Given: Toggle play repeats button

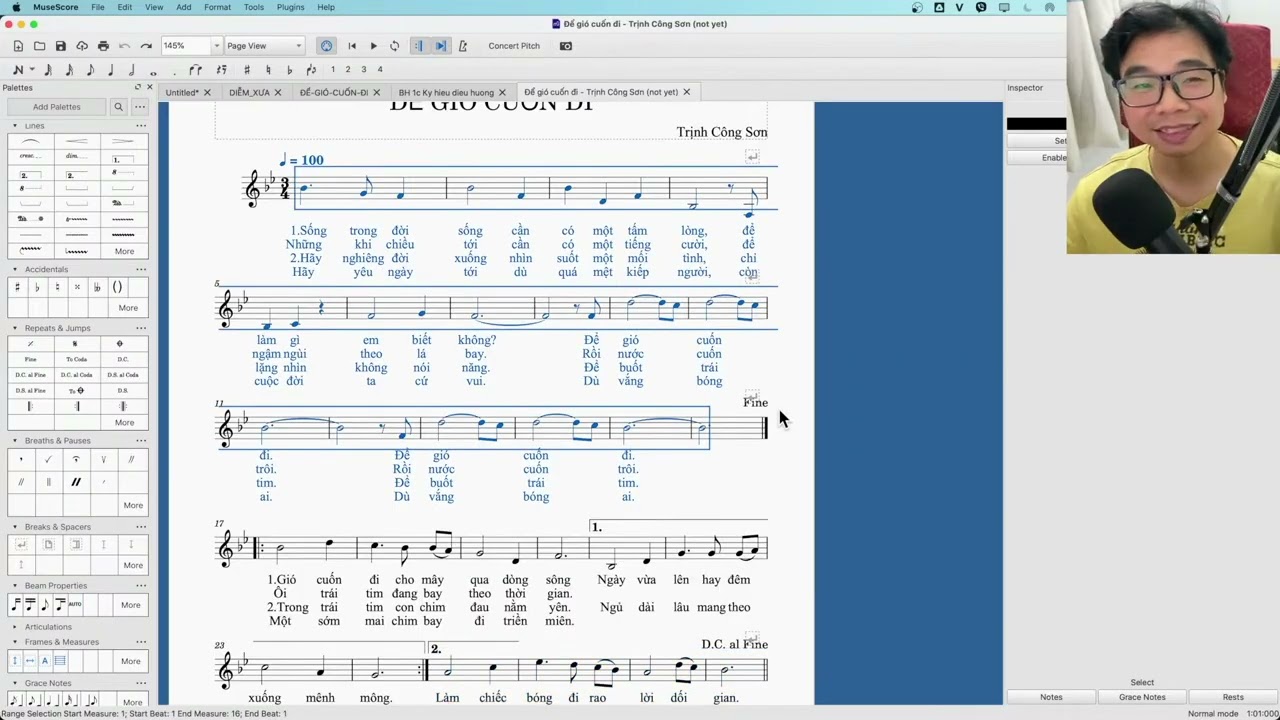Looking at the screenshot, I should [419, 46].
